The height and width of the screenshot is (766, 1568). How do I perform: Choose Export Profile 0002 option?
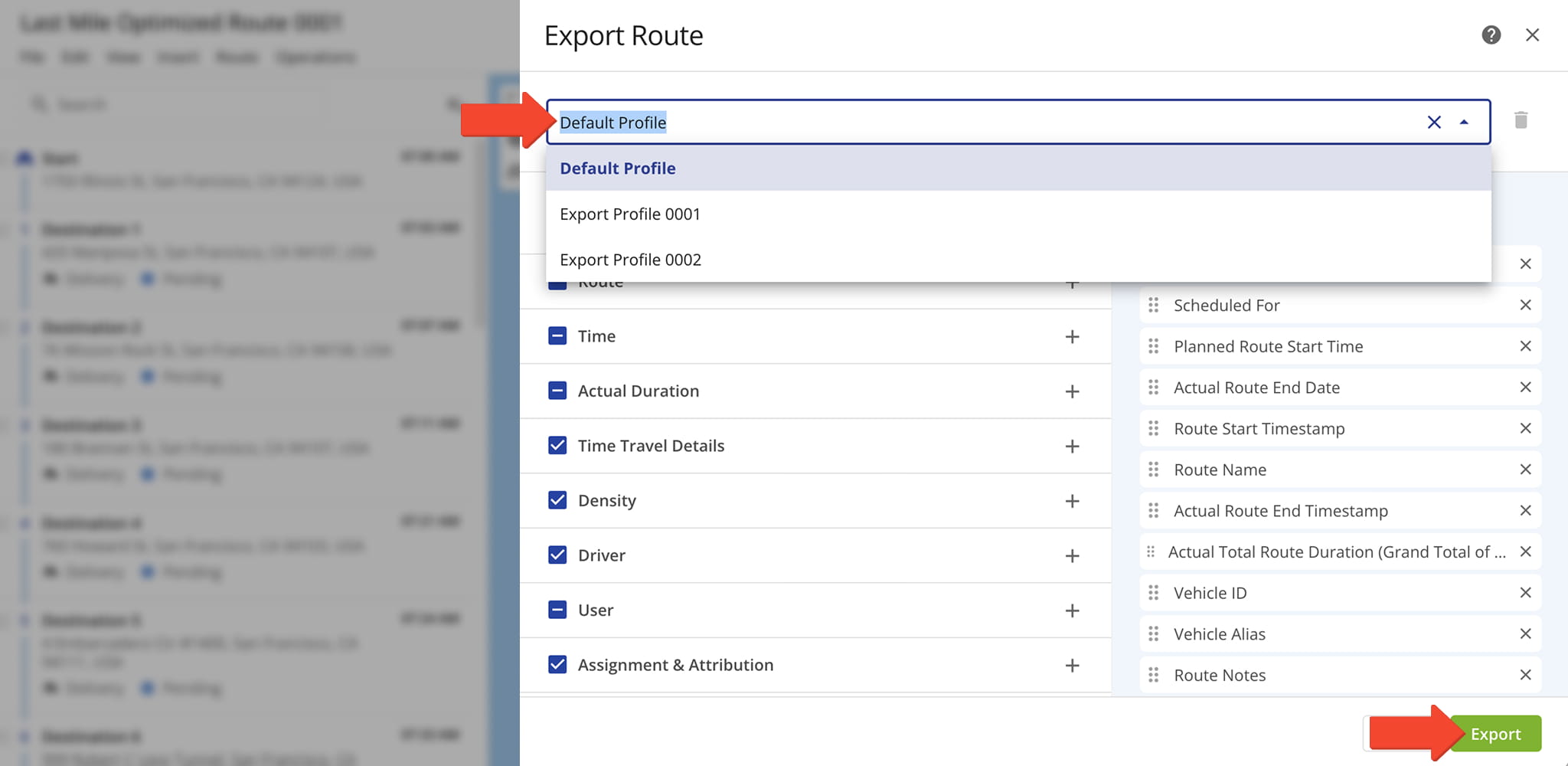click(x=629, y=260)
